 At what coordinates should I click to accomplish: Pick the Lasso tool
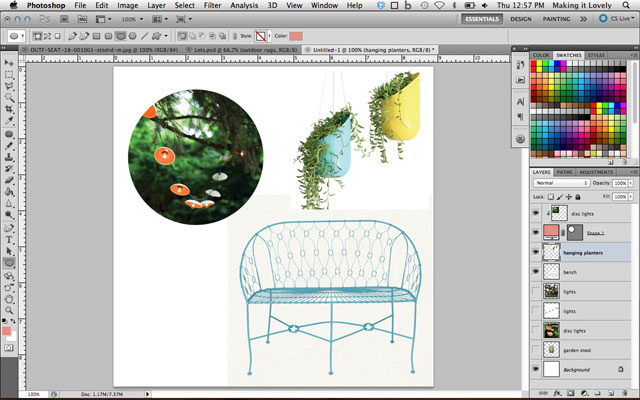click(9, 88)
